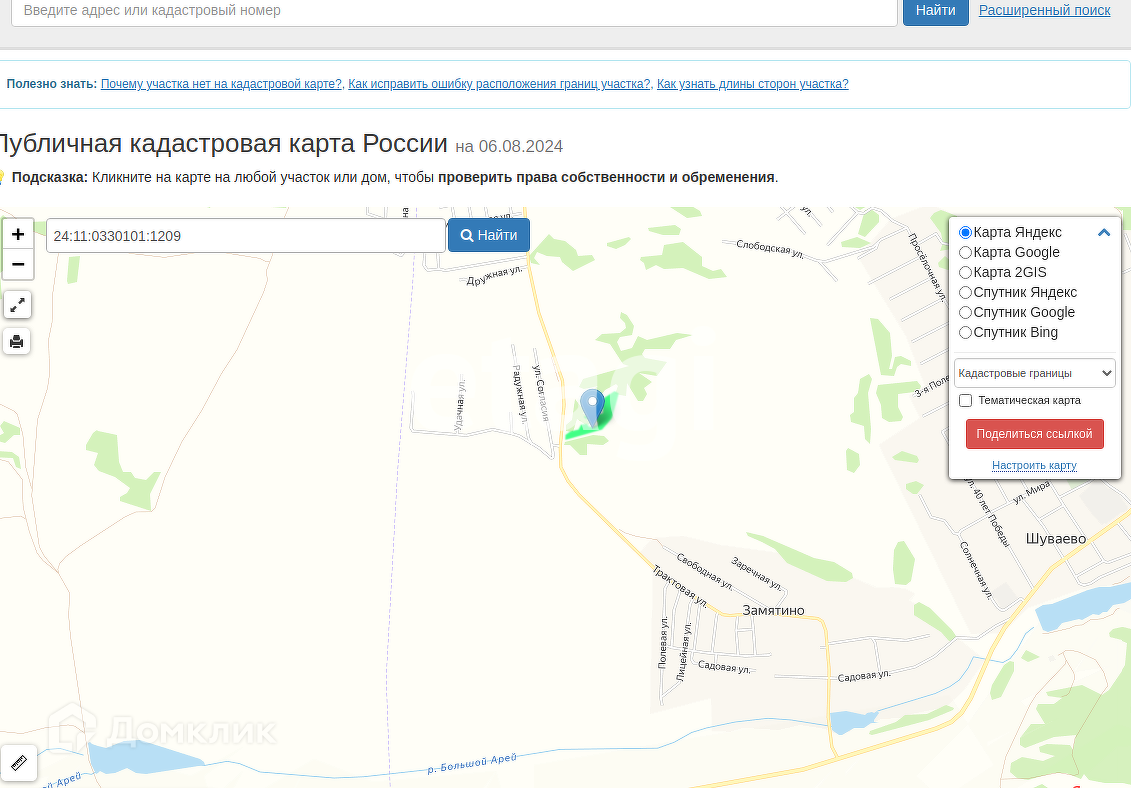1131x788 pixels.
Task: Open link Как узнать длины сторон участка
Action: (752, 84)
